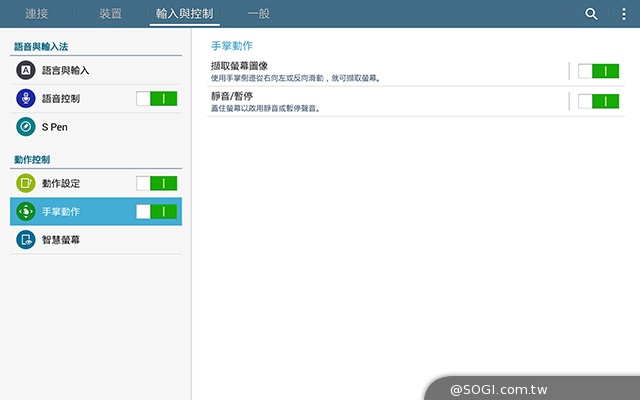
Task: Click the 語音控制 microphone icon
Action: pyautogui.click(x=26, y=99)
